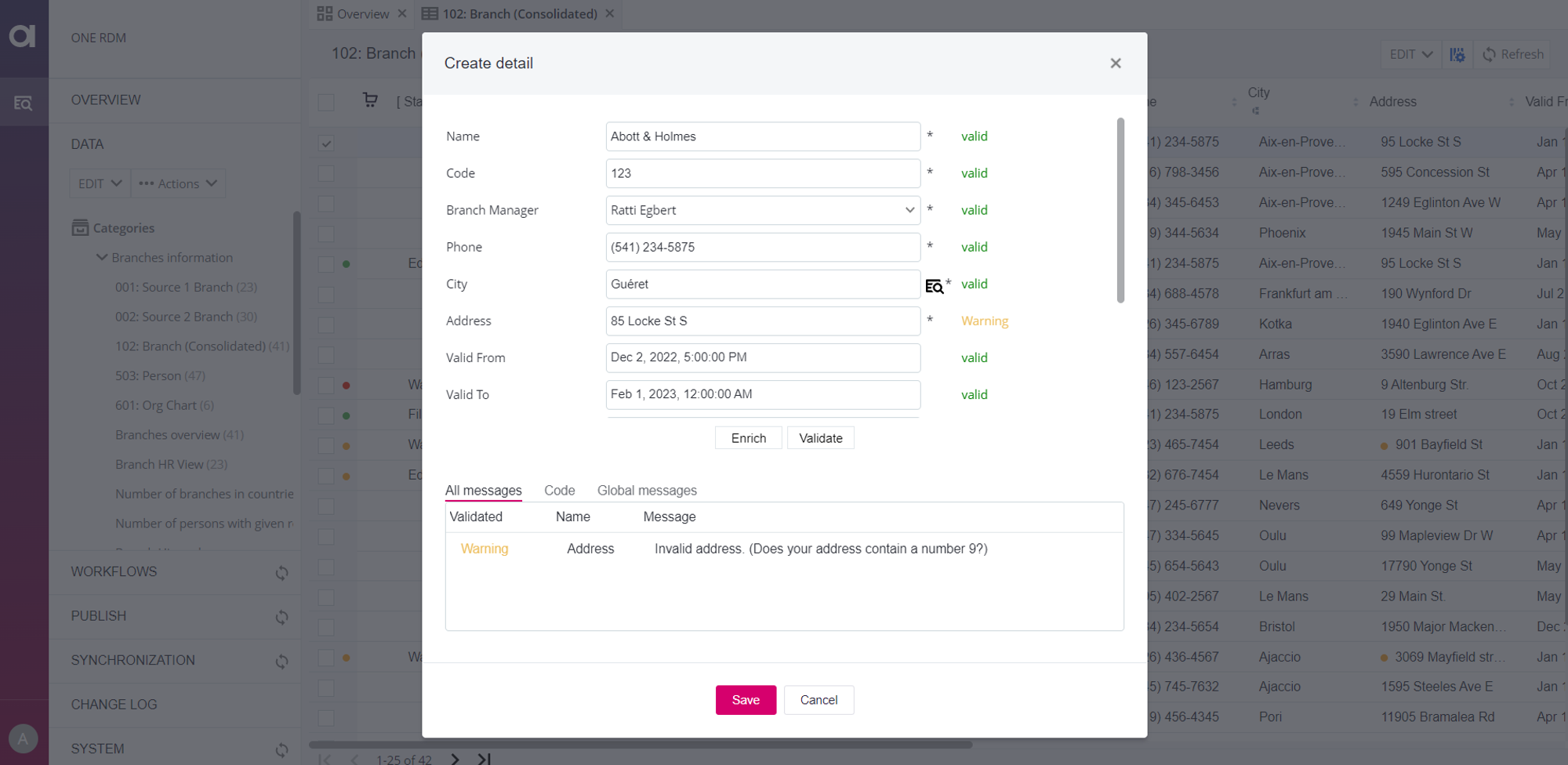This screenshot has width=1568, height=765.
Task: Click the table horizontal scrollbar
Action: (x=641, y=745)
